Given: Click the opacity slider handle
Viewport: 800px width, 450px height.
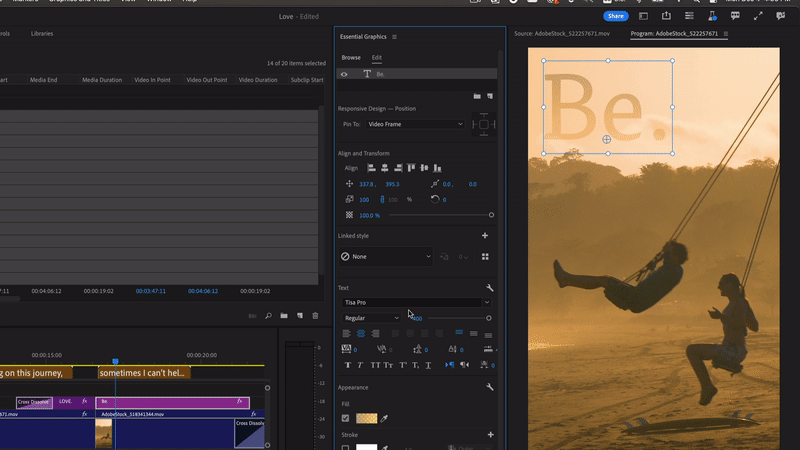Looking at the screenshot, I should pyautogui.click(x=491, y=215).
